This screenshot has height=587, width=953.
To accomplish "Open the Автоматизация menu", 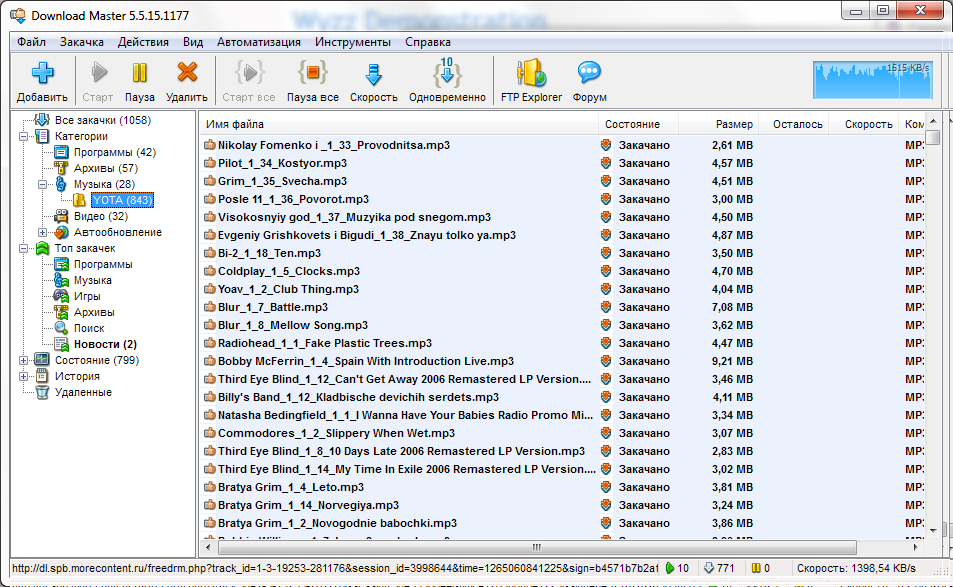I will point(259,42).
